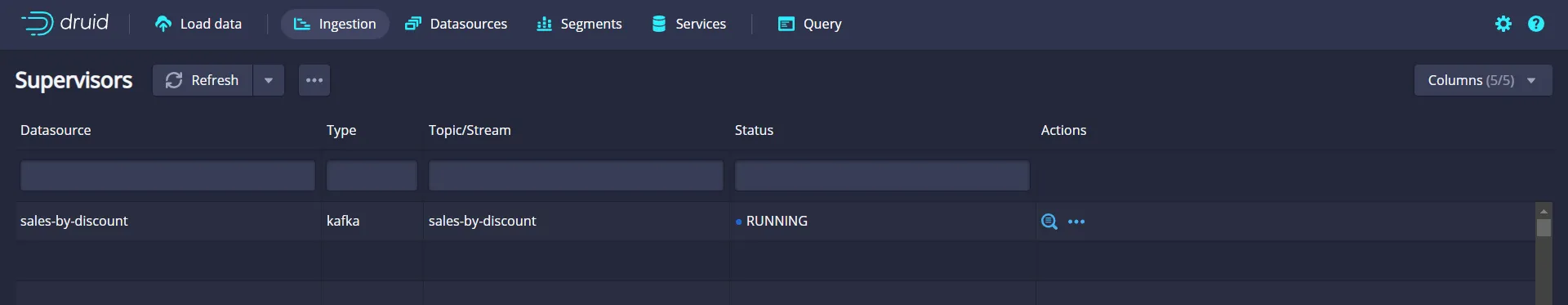Sort by the Status column header
This screenshot has width=1568, height=305.
click(754, 130)
